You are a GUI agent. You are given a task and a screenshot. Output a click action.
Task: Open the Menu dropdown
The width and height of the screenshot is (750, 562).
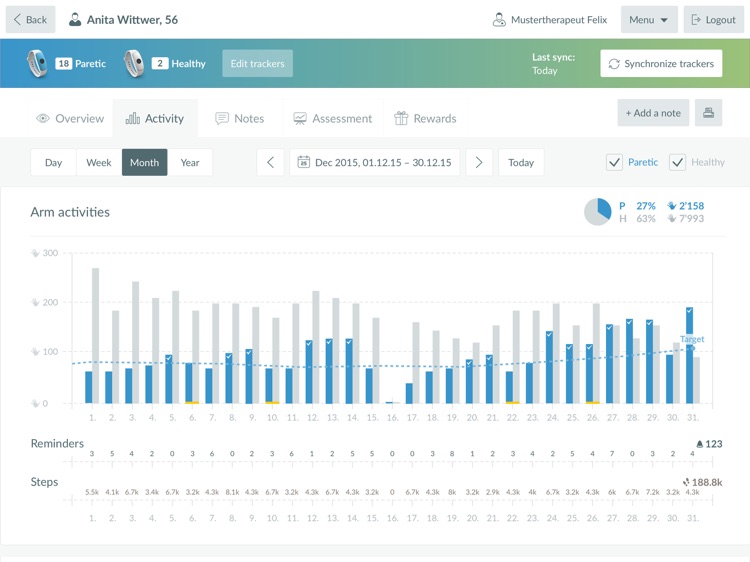(x=649, y=19)
